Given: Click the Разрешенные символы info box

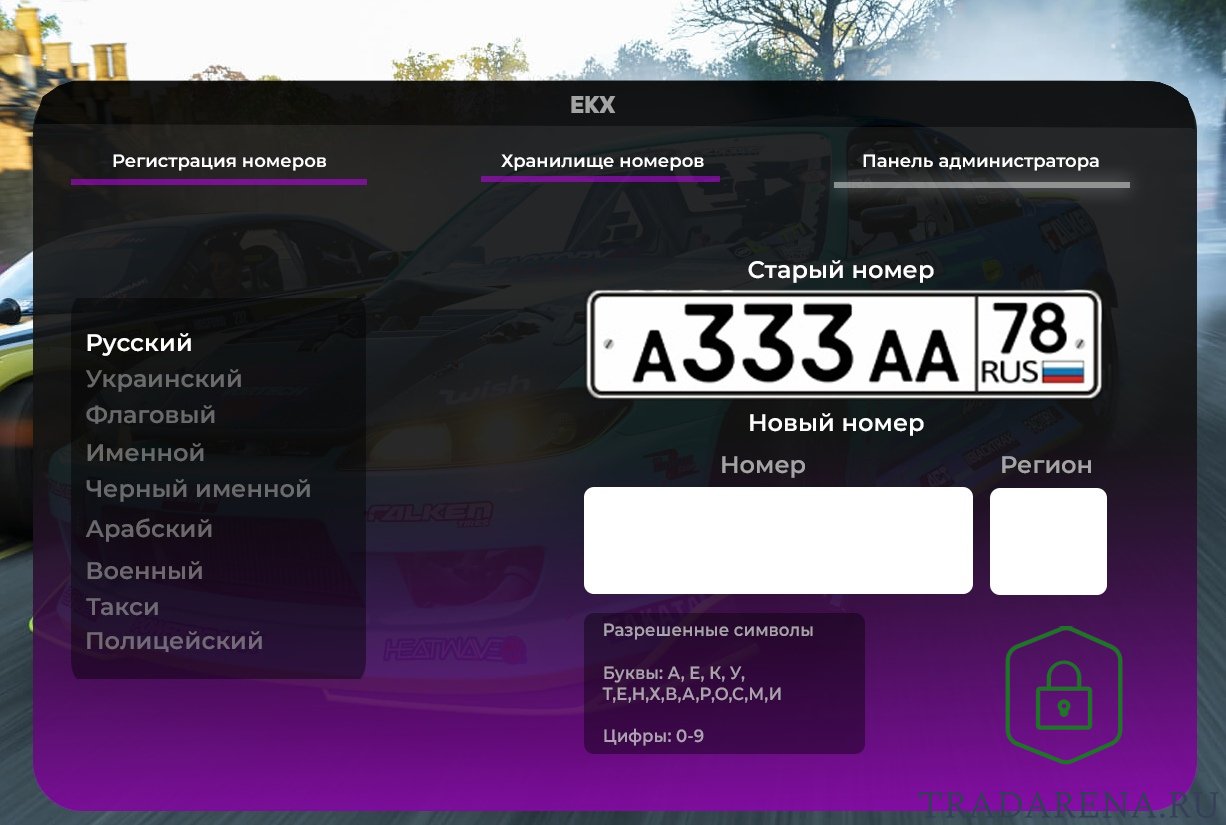Looking at the screenshot, I should click(x=724, y=684).
